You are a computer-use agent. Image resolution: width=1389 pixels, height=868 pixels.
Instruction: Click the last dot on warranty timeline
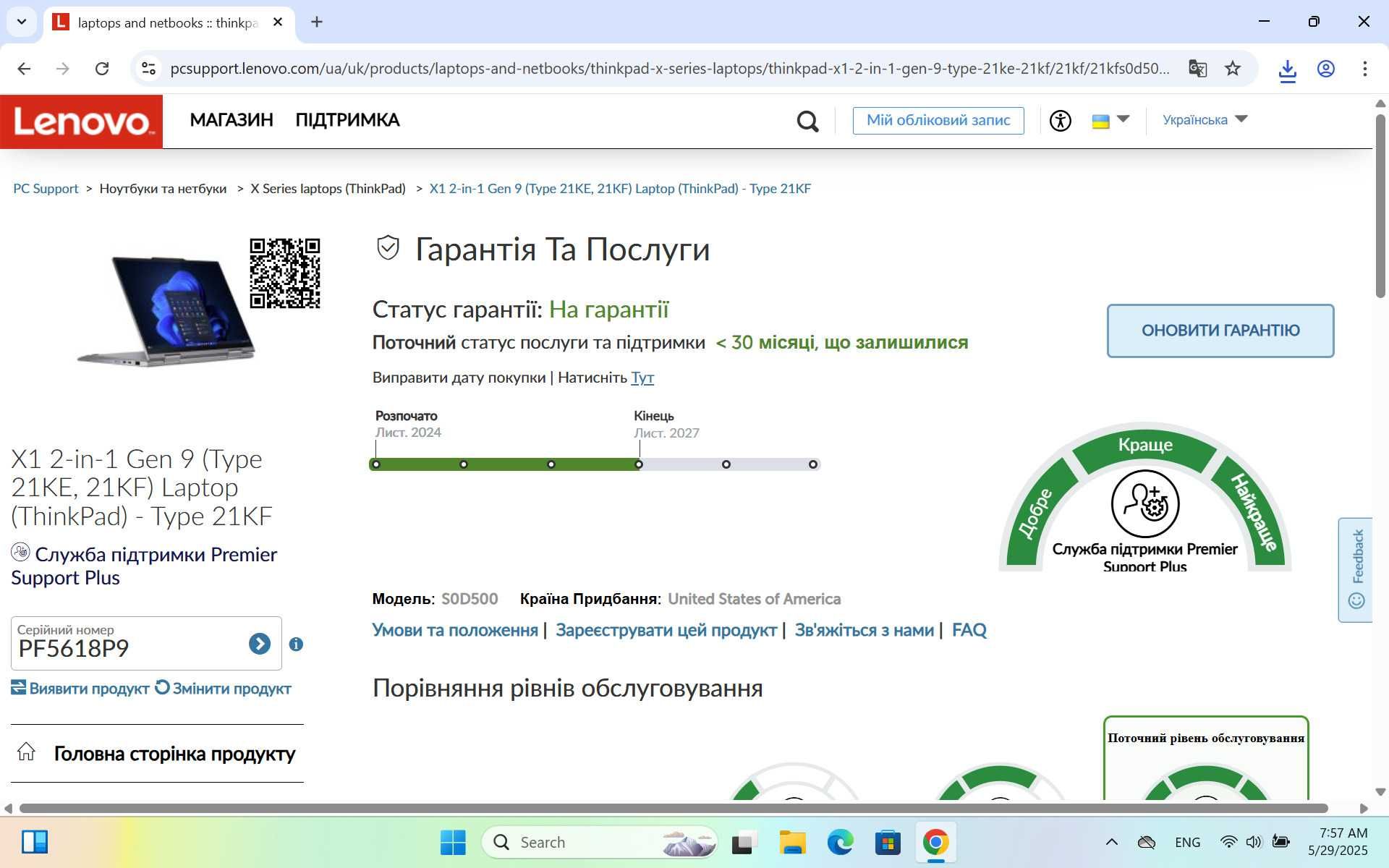point(813,464)
